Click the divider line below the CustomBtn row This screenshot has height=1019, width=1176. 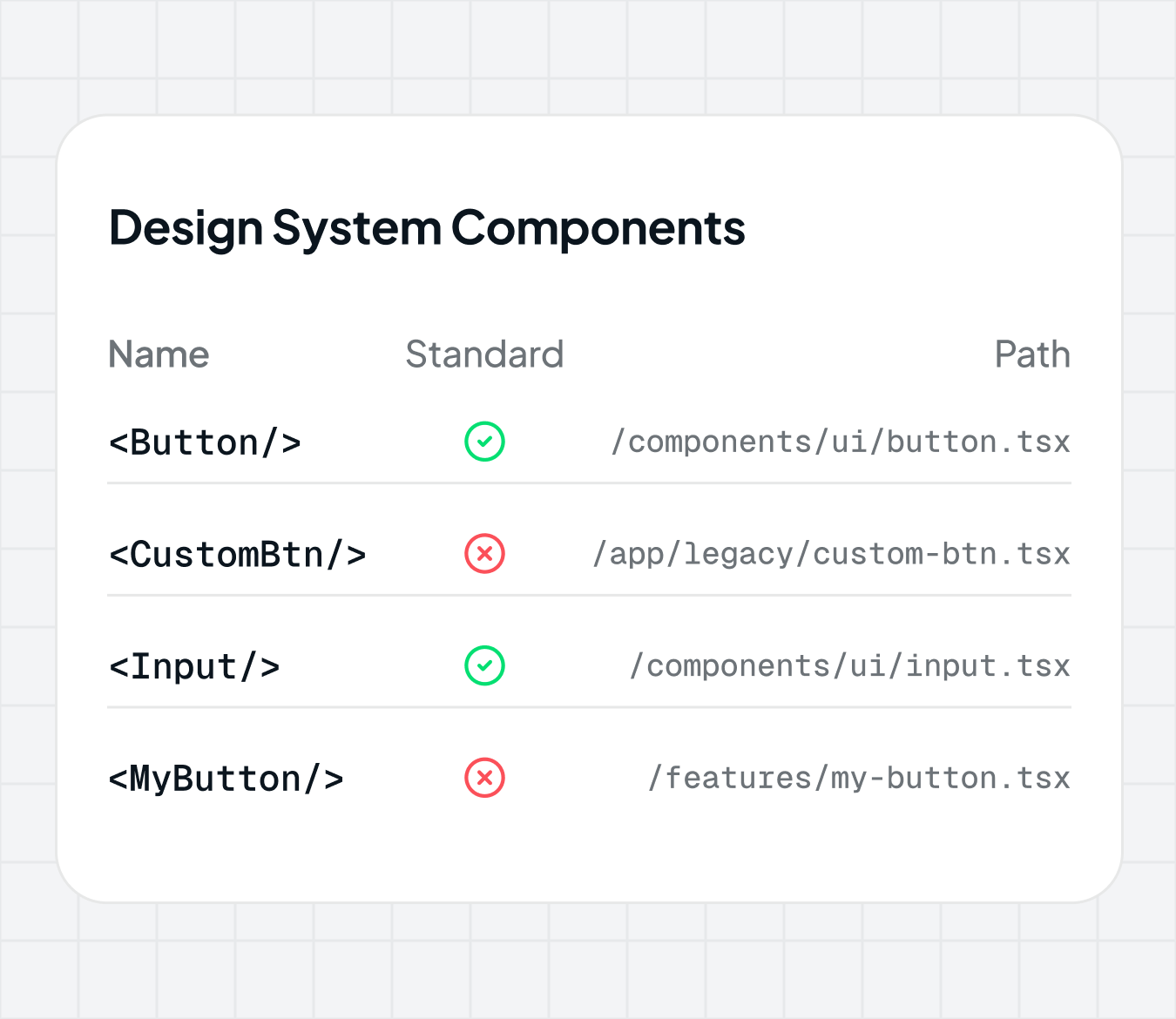[x=589, y=596]
